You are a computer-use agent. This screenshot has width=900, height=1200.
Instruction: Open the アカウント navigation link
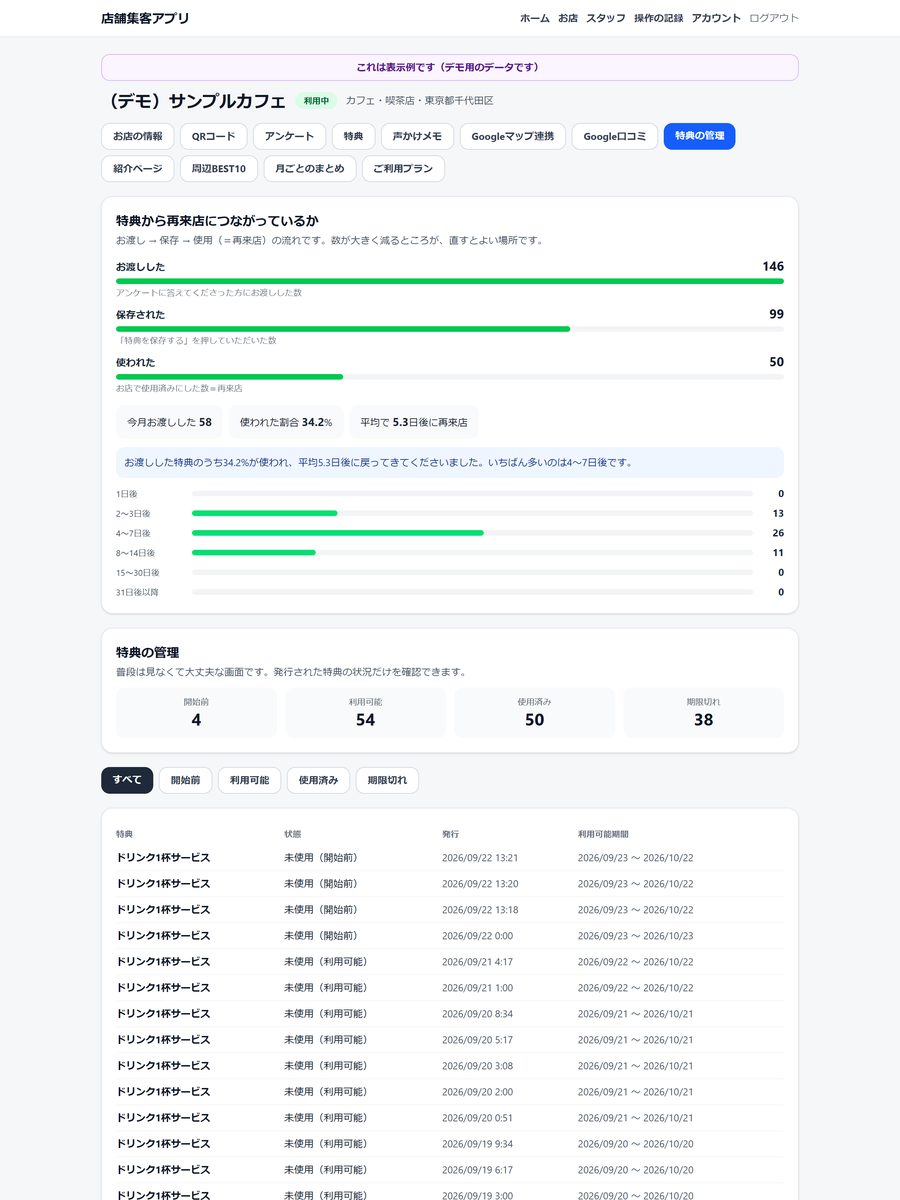point(716,18)
